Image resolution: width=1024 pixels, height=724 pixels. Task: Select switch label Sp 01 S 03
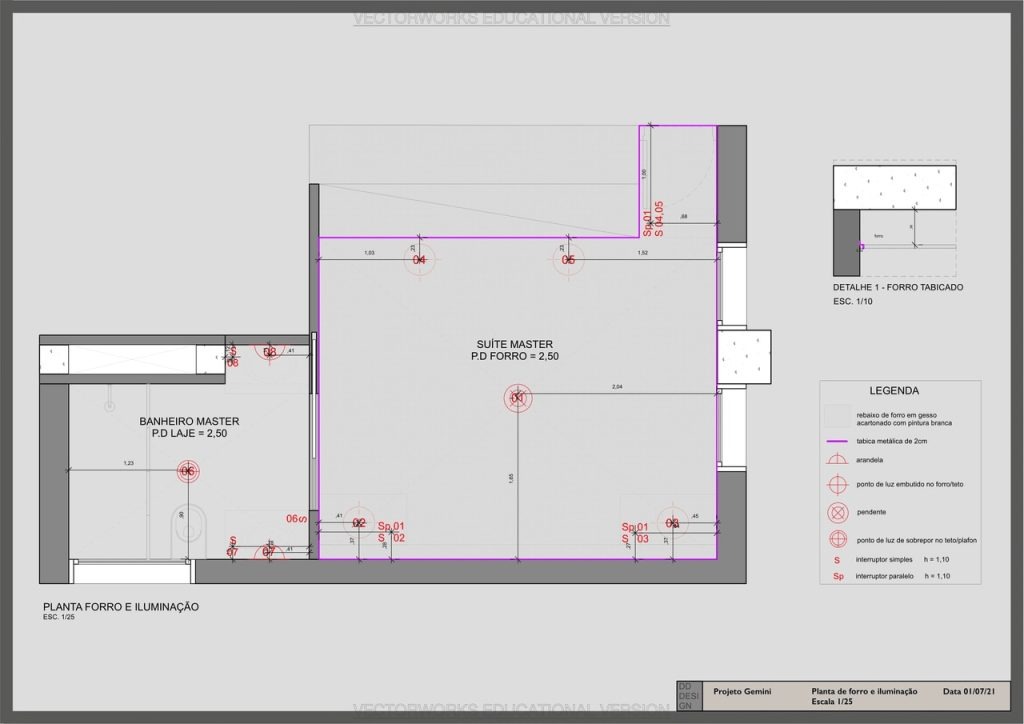pos(635,533)
